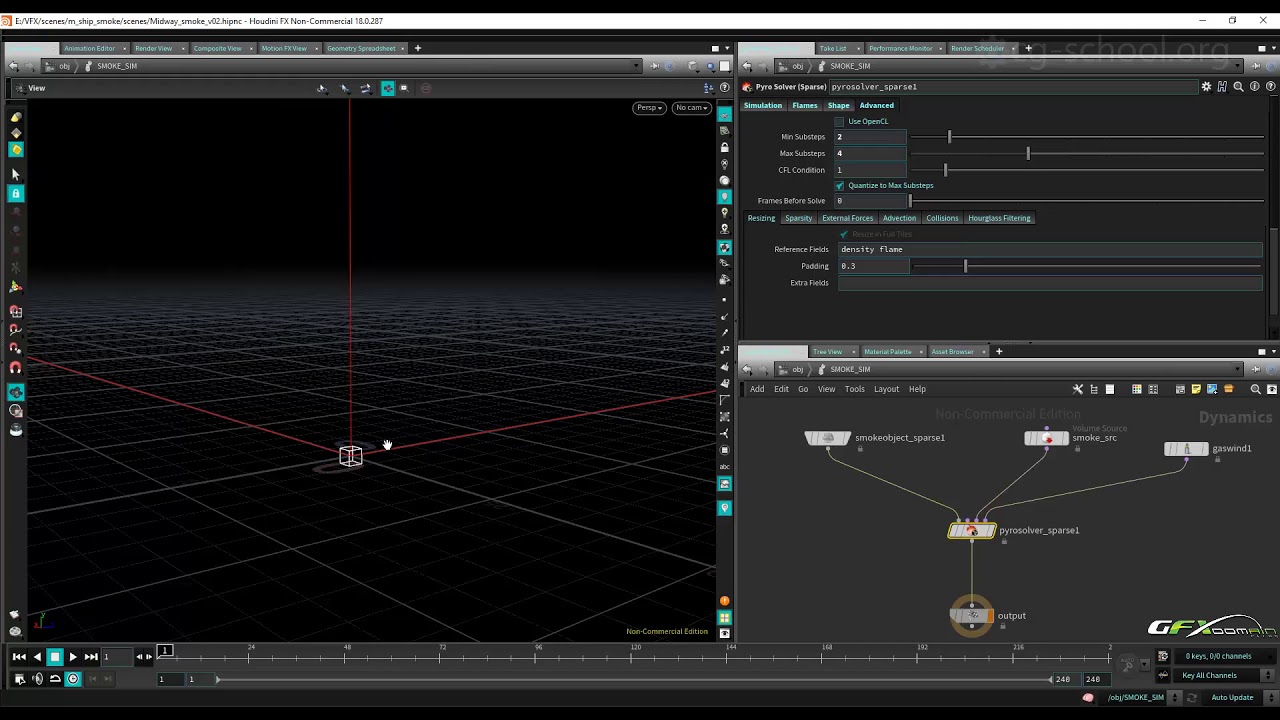
Task: Switch to the Simulation tab
Action: point(763,105)
